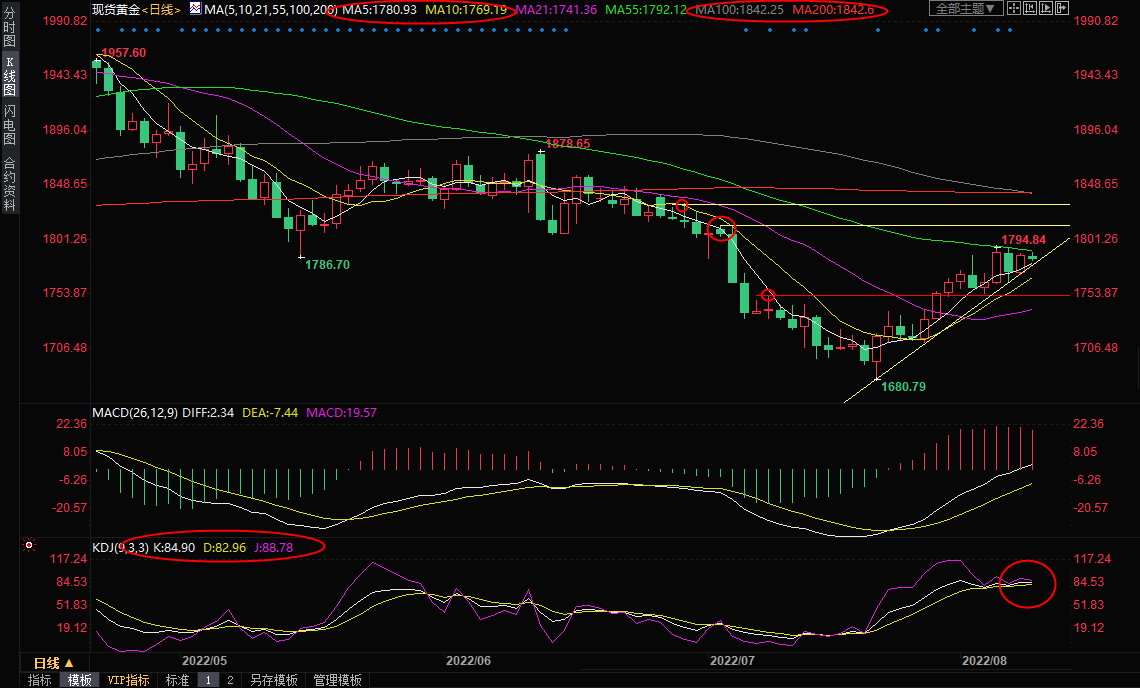Image resolution: width=1140 pixels, height=688 pixels.
Task: Open 合约资料 in the left sidebar
Action: point(9,183)
